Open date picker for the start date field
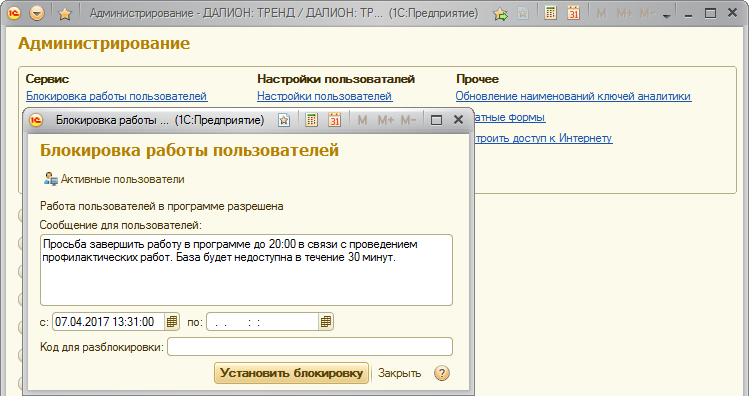749x396 pixels. pos(172,321)
